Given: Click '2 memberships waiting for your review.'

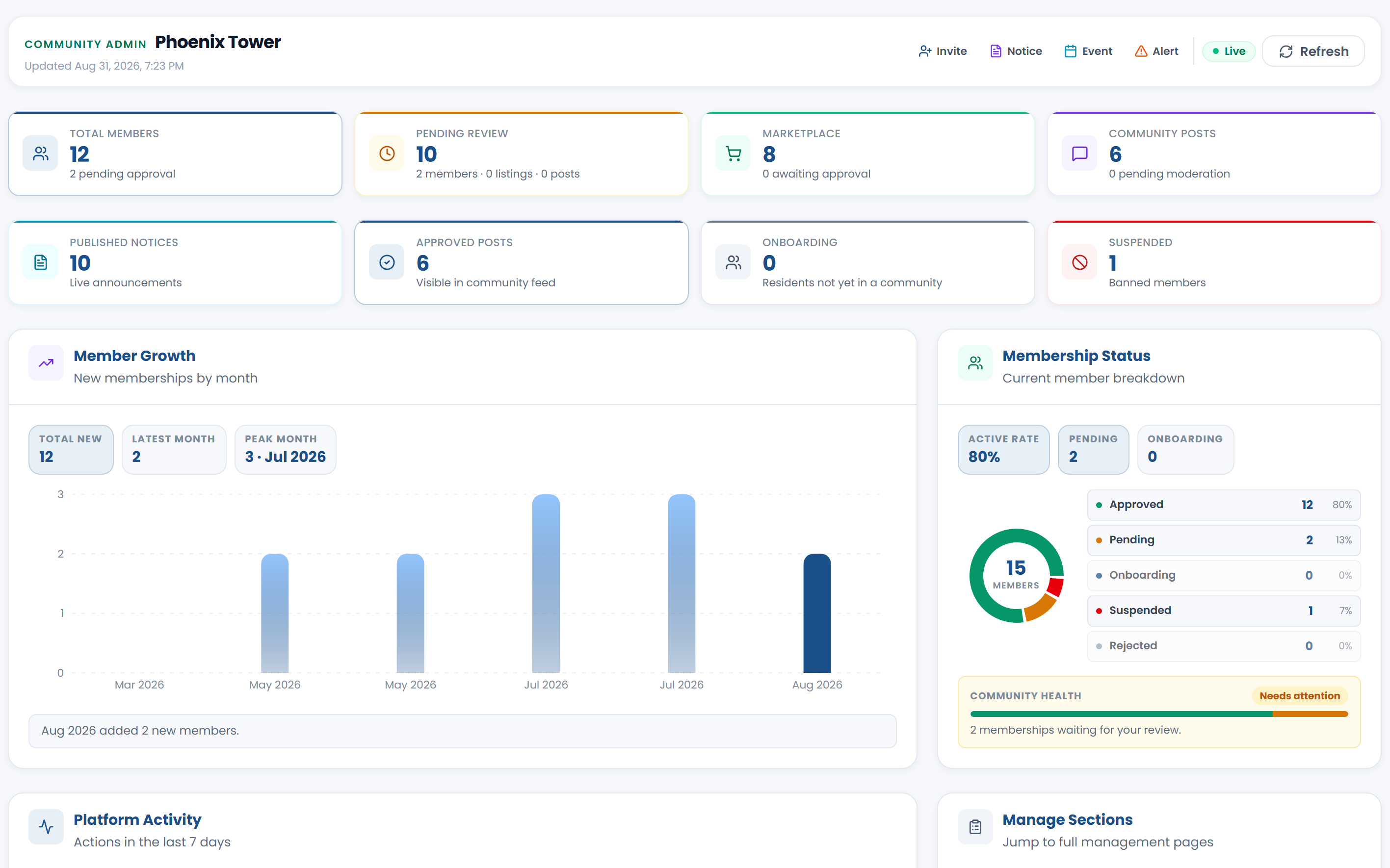Looking at the screenshot, I should coord(1075,730).
